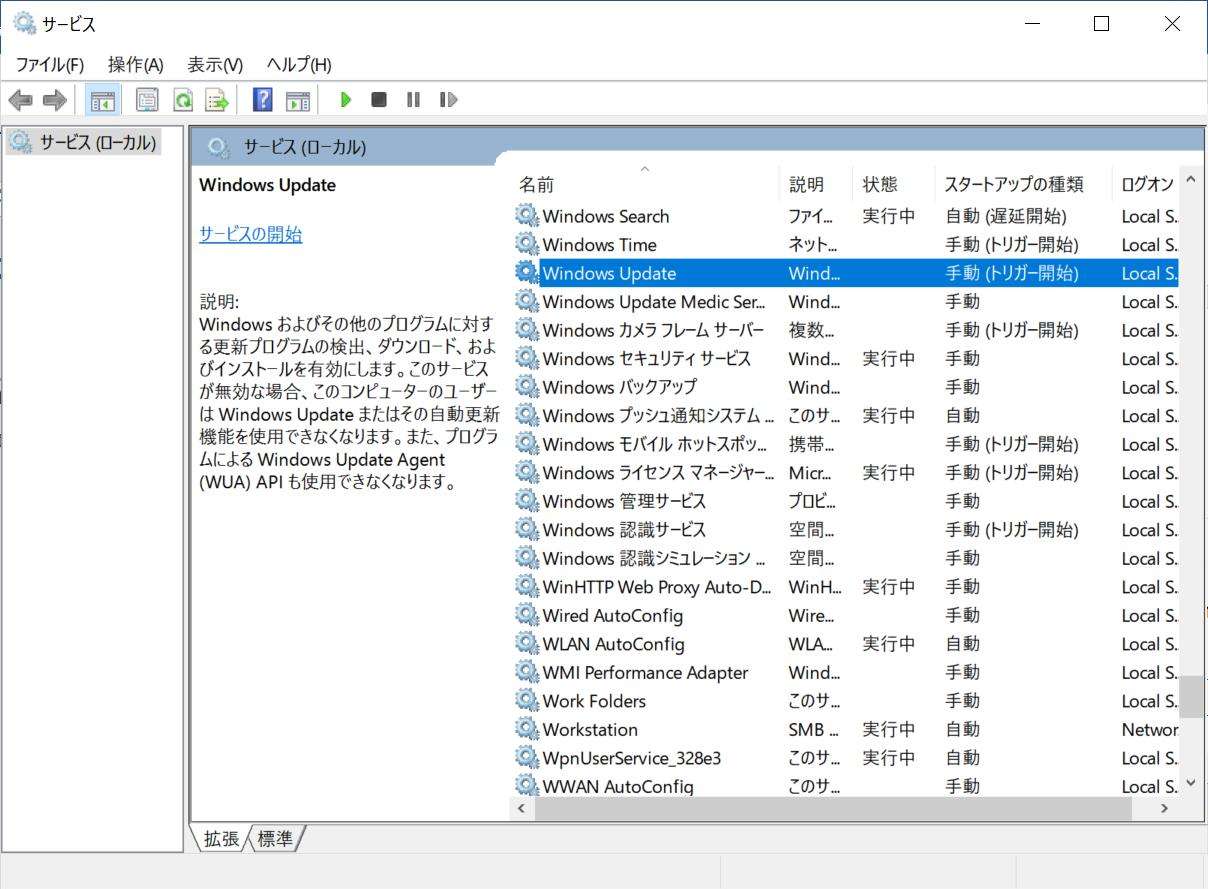Viewport: 1208px width, 889px height.
Task: Start the service with the green play icon
Action: click(345, 100)
